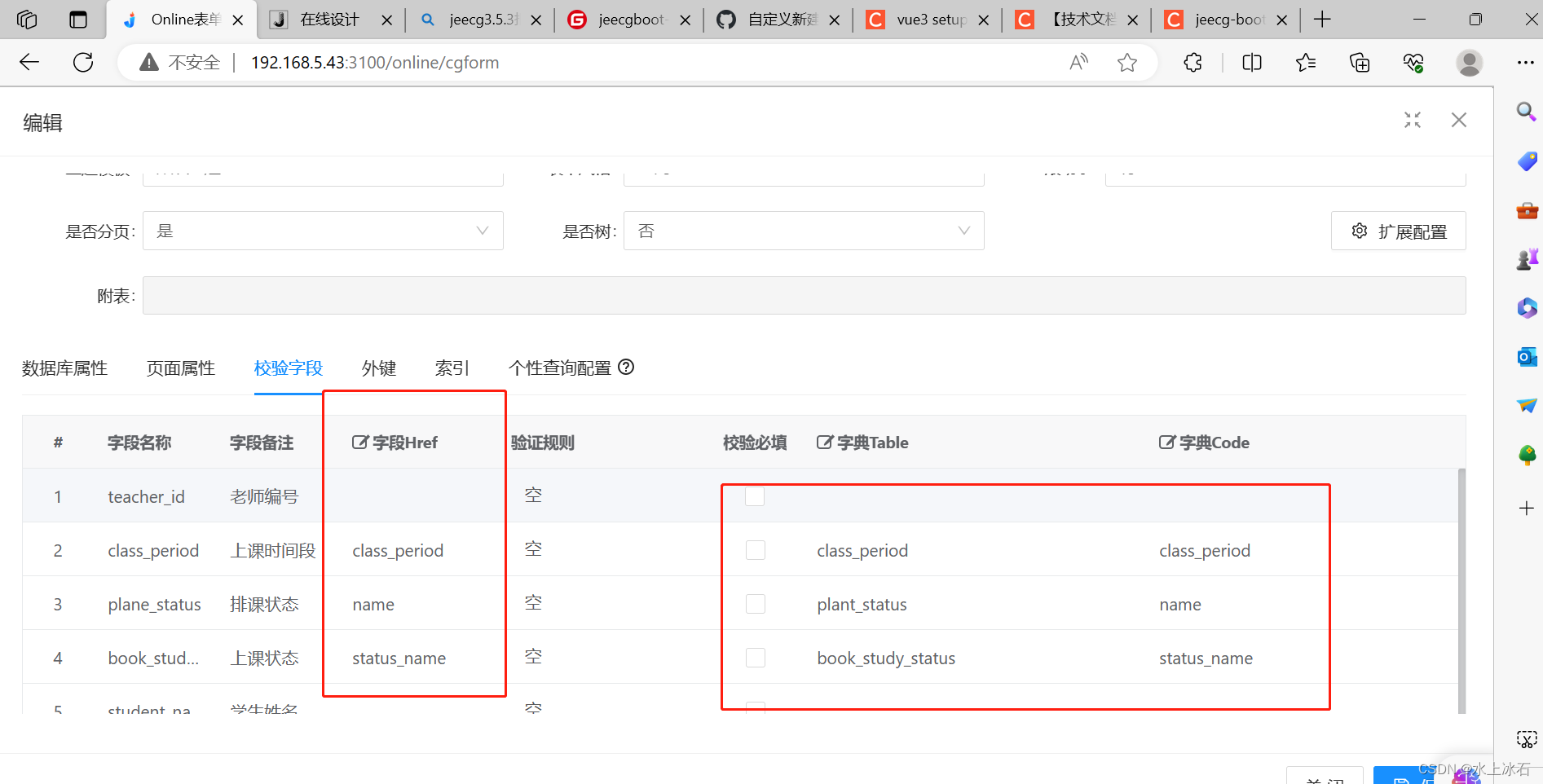The height and width of the screenshot is (784, 1543).
Task: Toggle 校验必填 checkbox for teacher_id row
Action: pyautogui.click(x=755, y=496)
